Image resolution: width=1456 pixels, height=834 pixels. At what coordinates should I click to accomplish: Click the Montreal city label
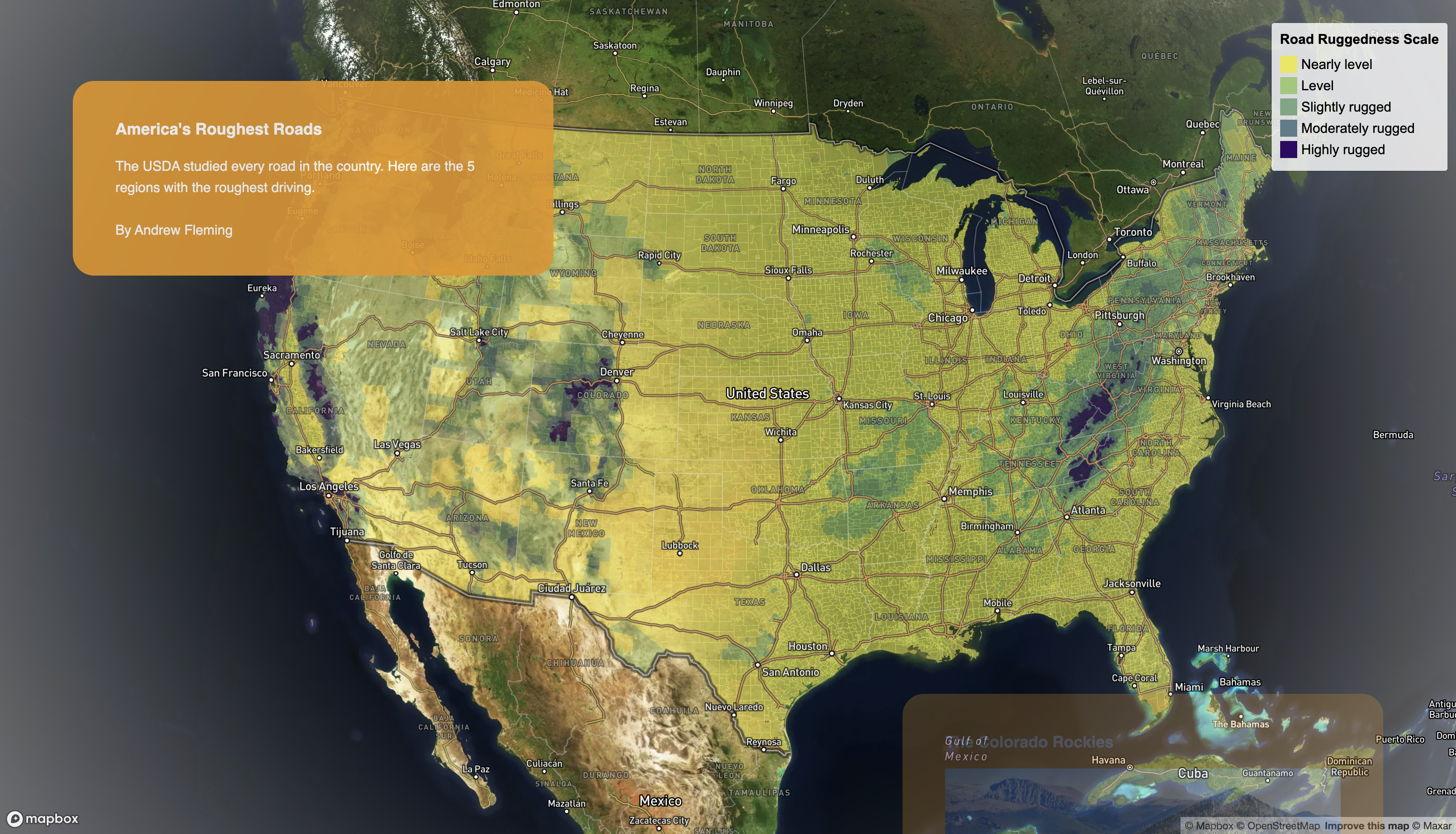pos(1183,164)
